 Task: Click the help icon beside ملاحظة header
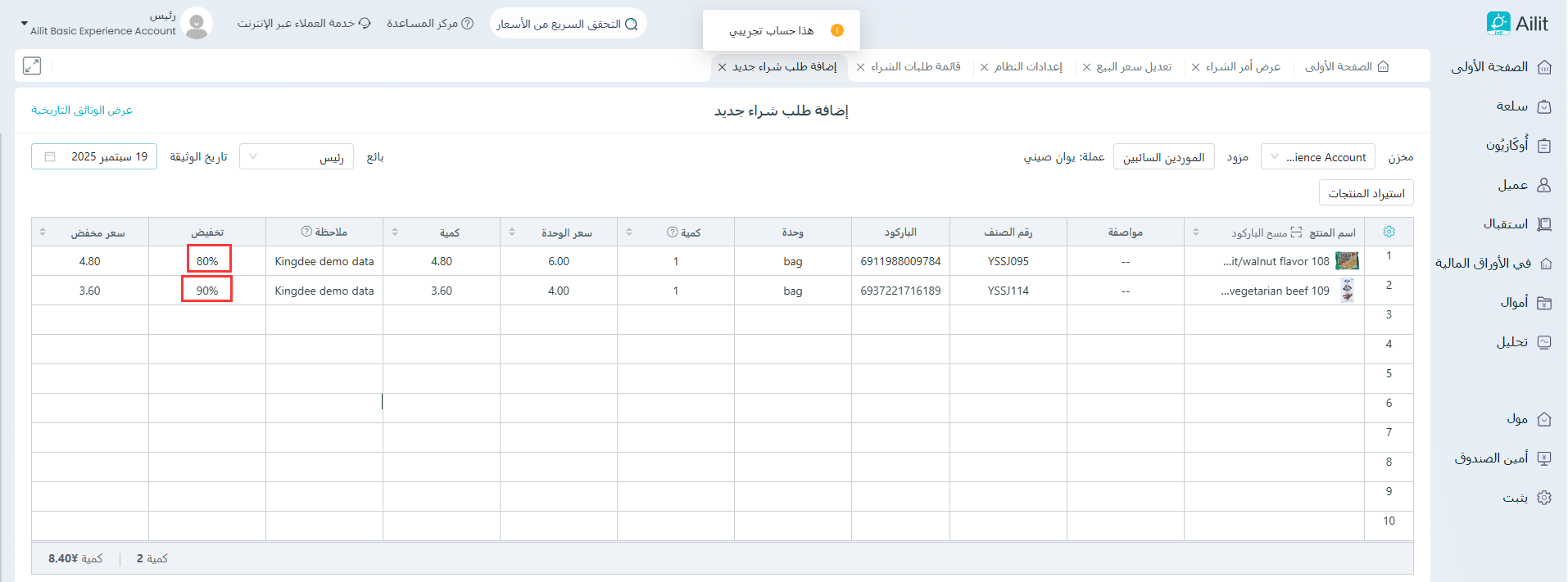click(x=306, y=232)
